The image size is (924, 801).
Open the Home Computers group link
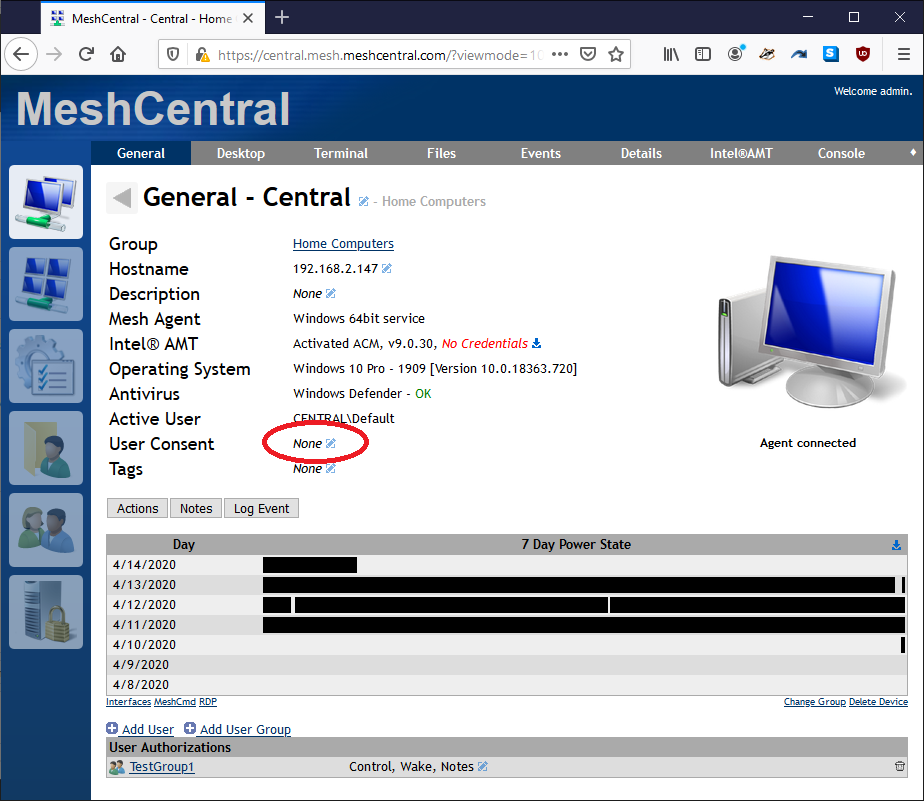point(343,243)
